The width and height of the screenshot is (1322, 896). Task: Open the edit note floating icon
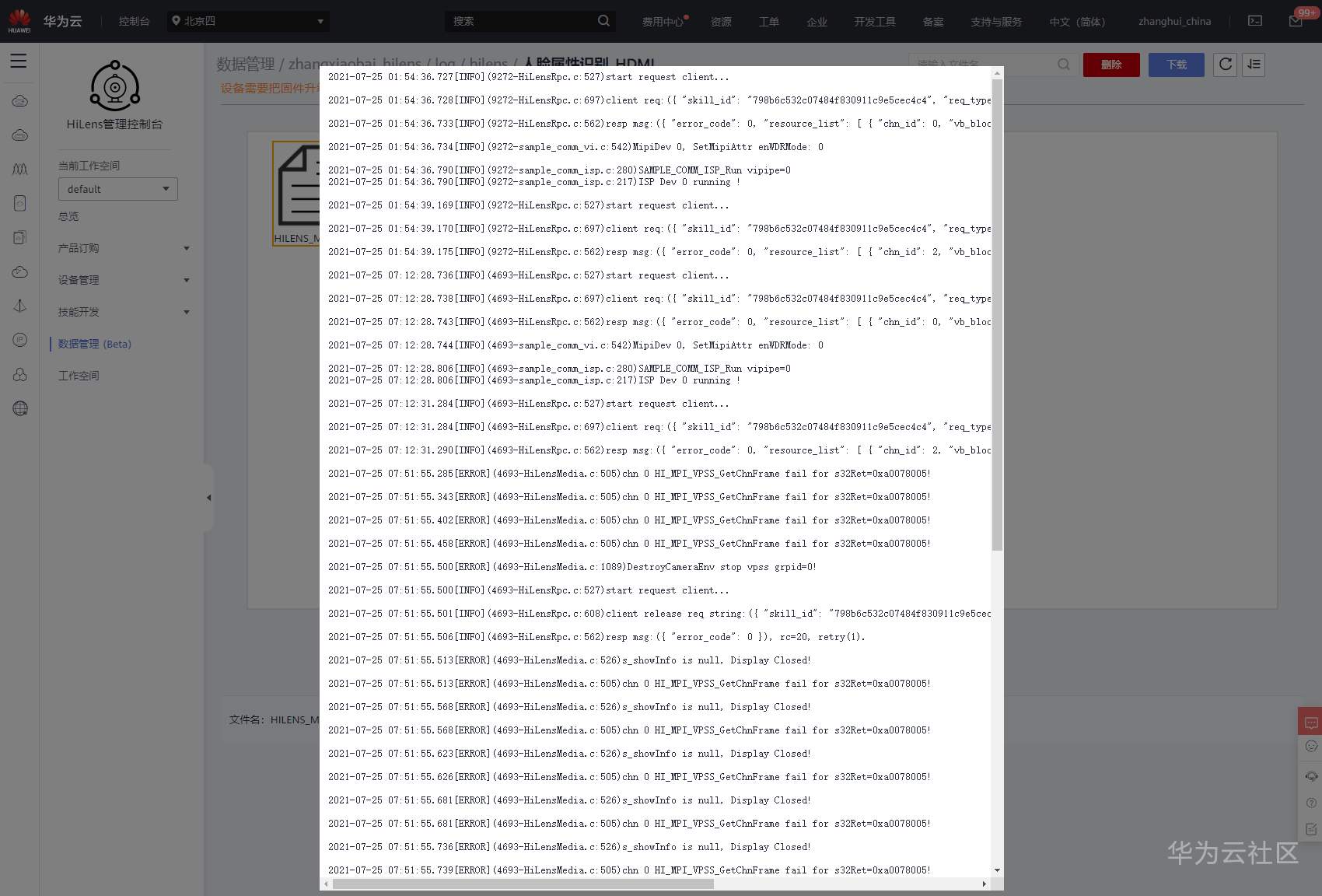coord(1311,829)
